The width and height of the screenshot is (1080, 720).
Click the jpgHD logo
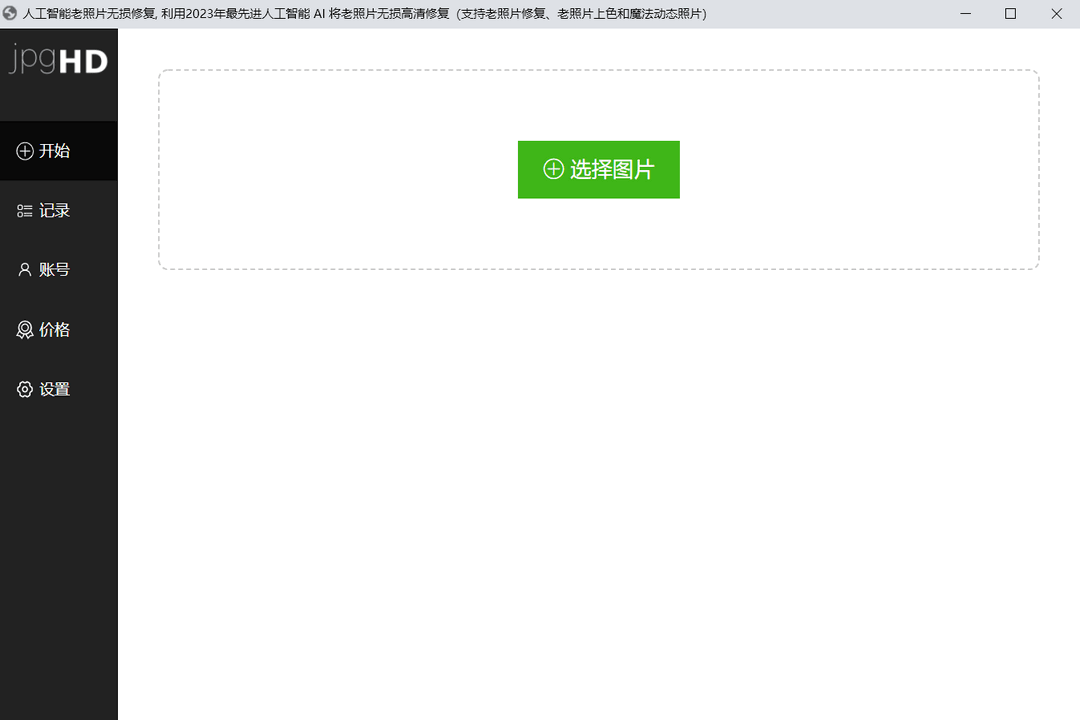pyautogui.click(x=57, y=61)
